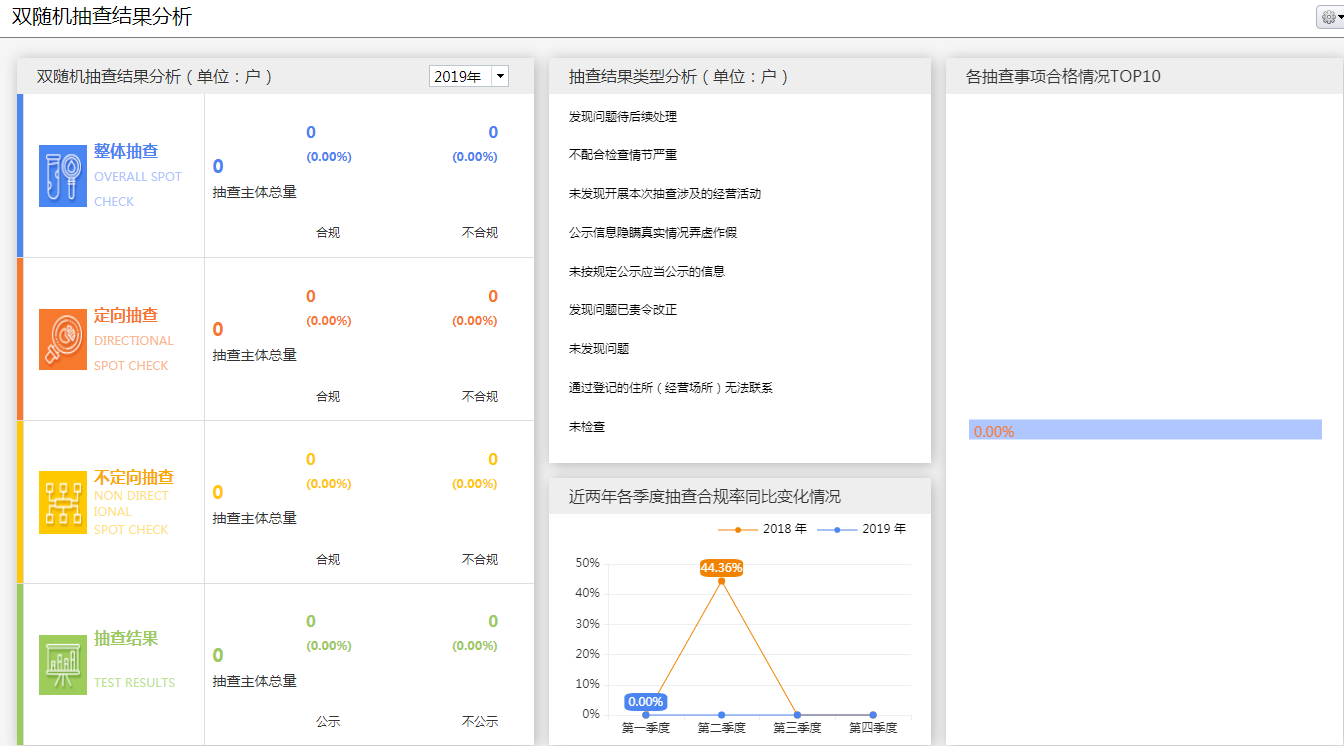Viewport: 1344px width, 746px height.
Task: Click the 0.00% TOP10 progress bar
Action: click(1145, 430)
